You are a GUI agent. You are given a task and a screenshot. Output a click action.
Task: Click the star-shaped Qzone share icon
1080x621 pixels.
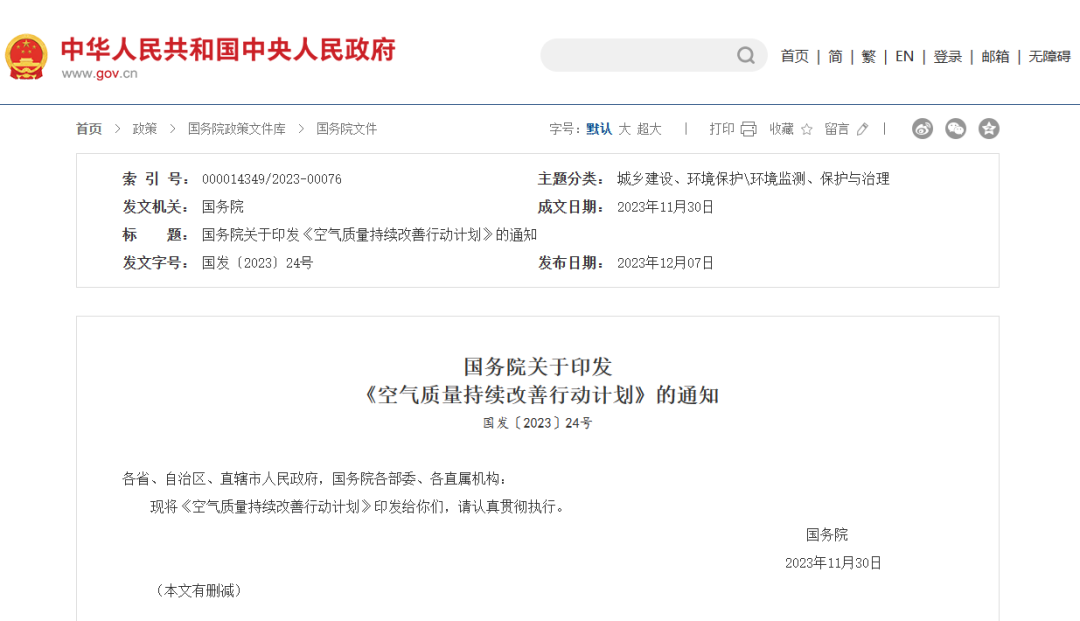(989, 129)
